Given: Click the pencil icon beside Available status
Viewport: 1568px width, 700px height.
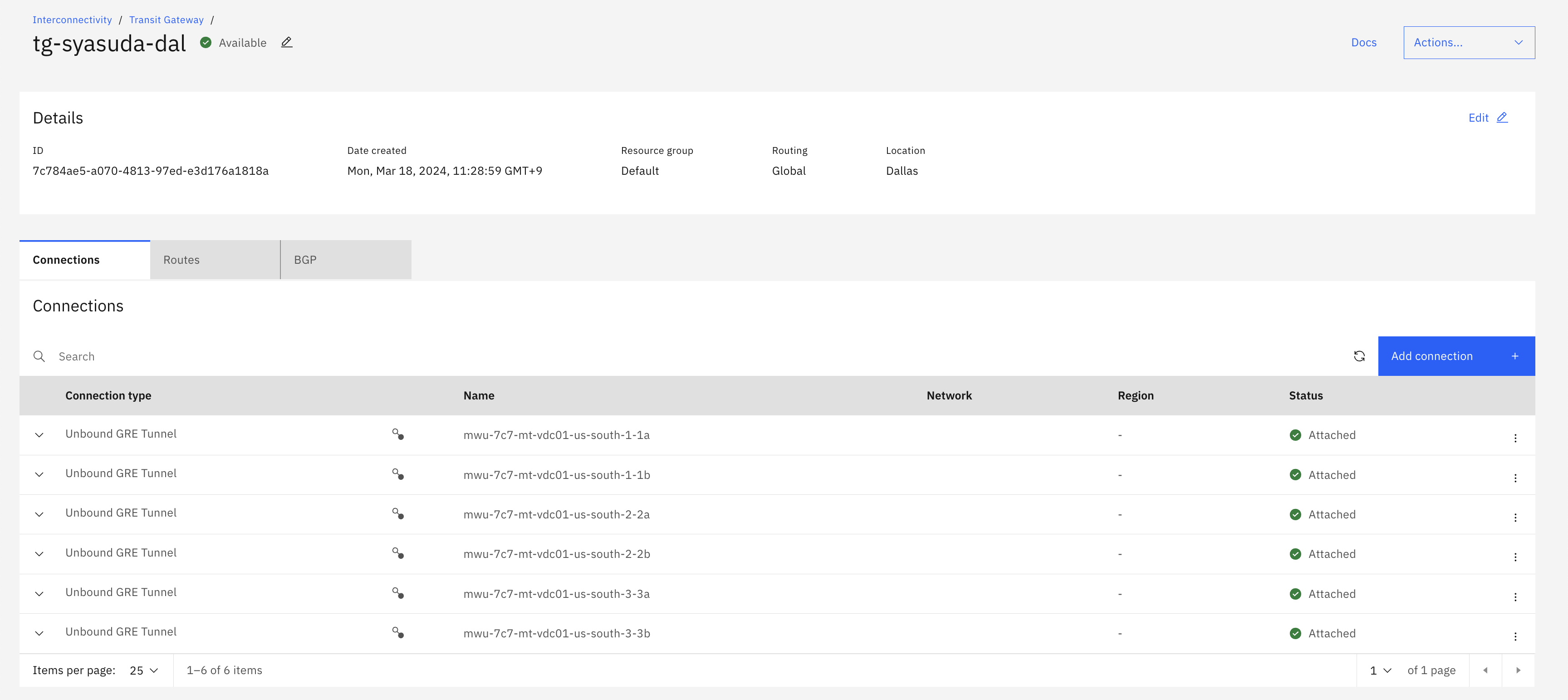Looking at the screenshot, I should pyautogui.click(x=287, y=42).
